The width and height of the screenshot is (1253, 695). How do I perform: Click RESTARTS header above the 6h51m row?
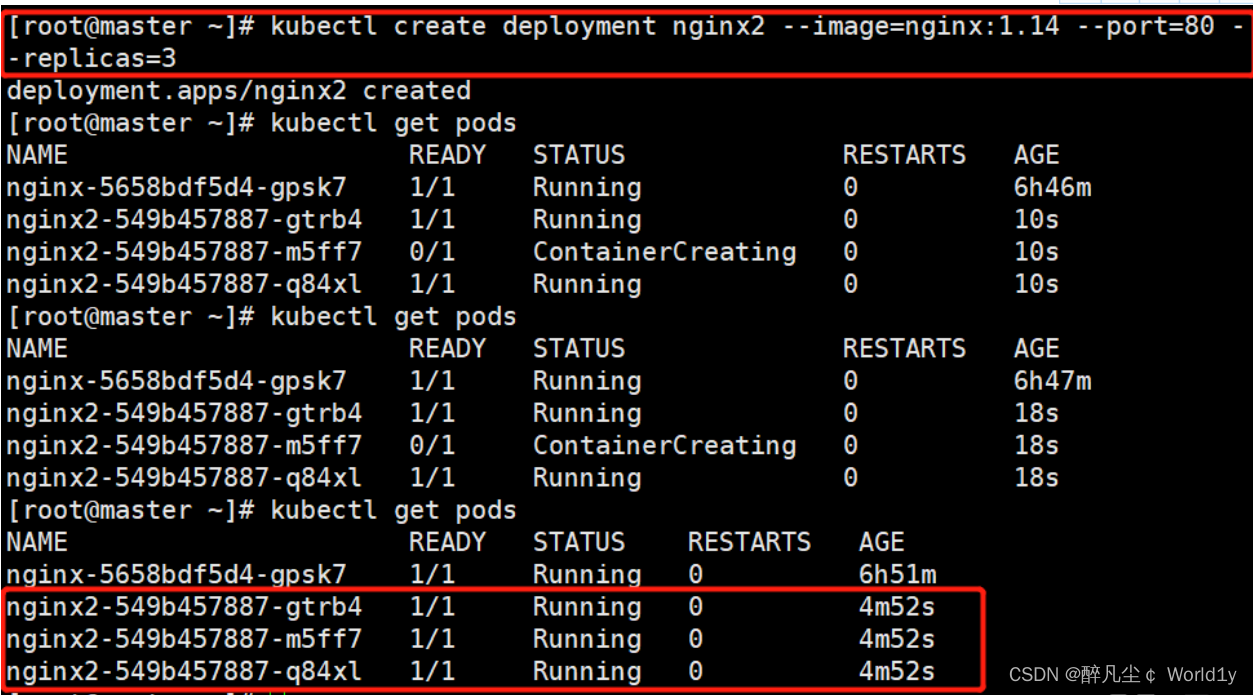[x=749, y=543]
